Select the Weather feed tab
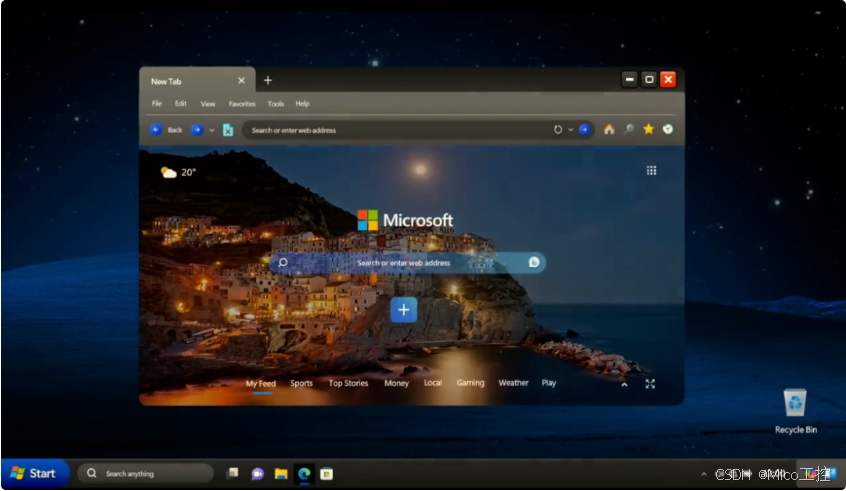Screen dimensions: 846x491 coord(513,383)
